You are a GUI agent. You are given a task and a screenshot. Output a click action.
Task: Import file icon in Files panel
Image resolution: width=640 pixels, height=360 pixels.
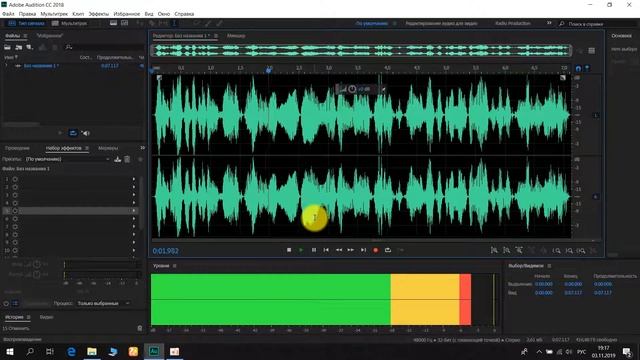point(18,47)
